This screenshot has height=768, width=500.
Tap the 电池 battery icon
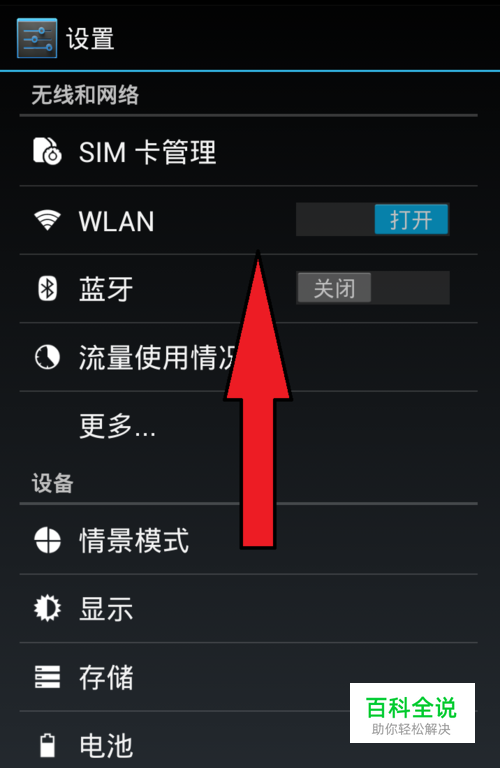[48, 745]
